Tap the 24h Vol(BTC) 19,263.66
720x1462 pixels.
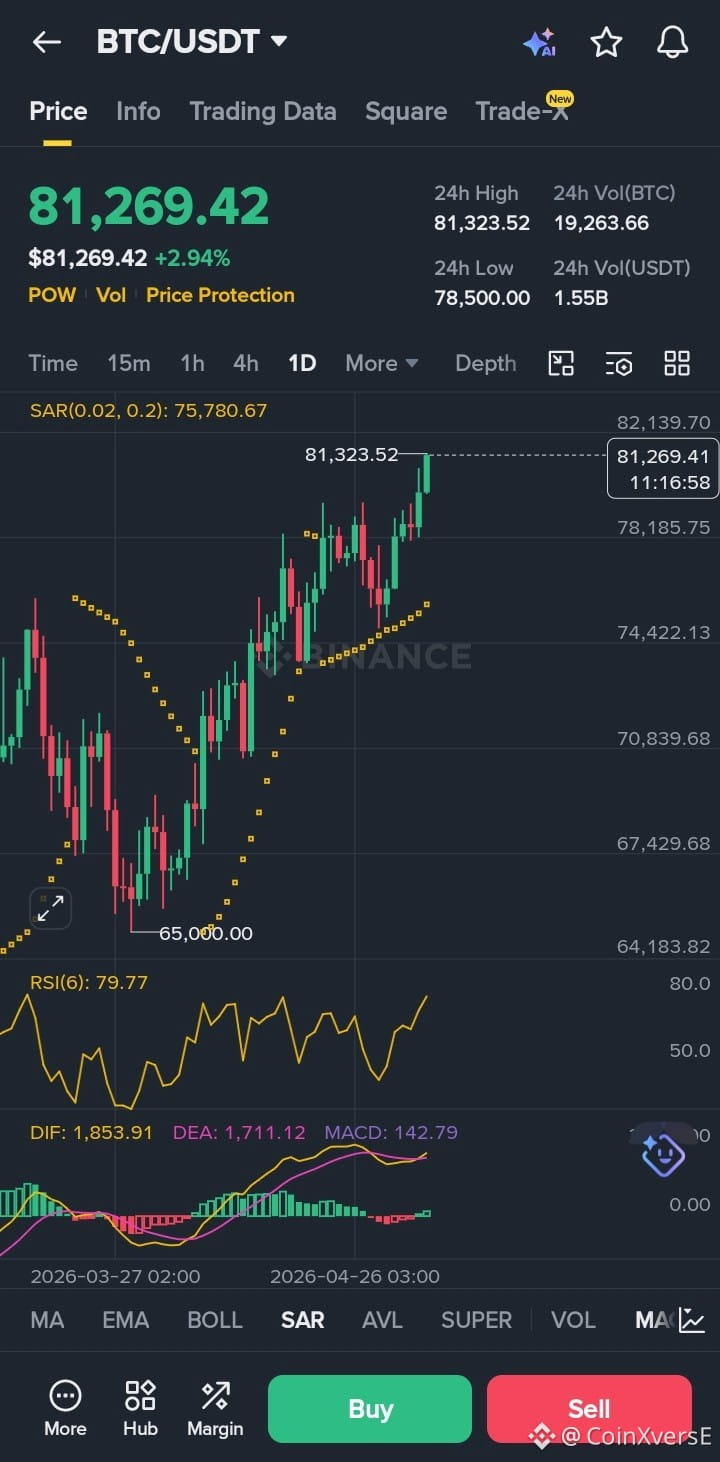tap(602, 223)
